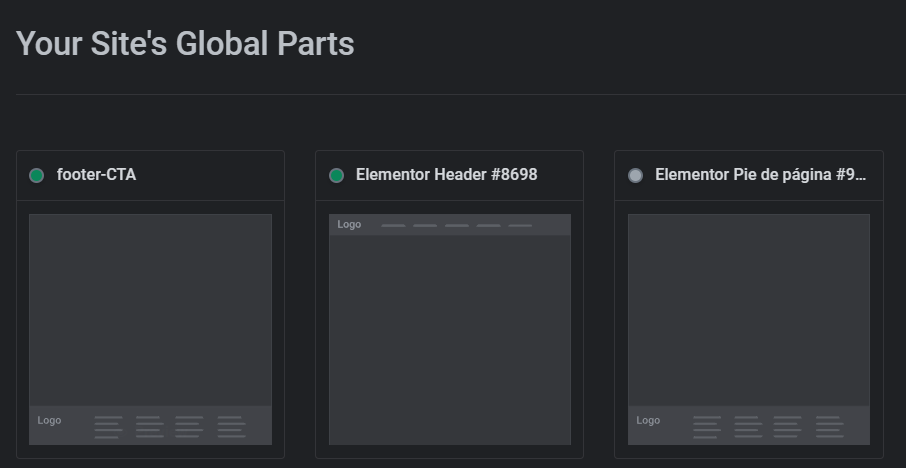Click the Your Site's Global Parts heading
The height and width of the screenshot is (468, 906).
click(x=185, y=44)
